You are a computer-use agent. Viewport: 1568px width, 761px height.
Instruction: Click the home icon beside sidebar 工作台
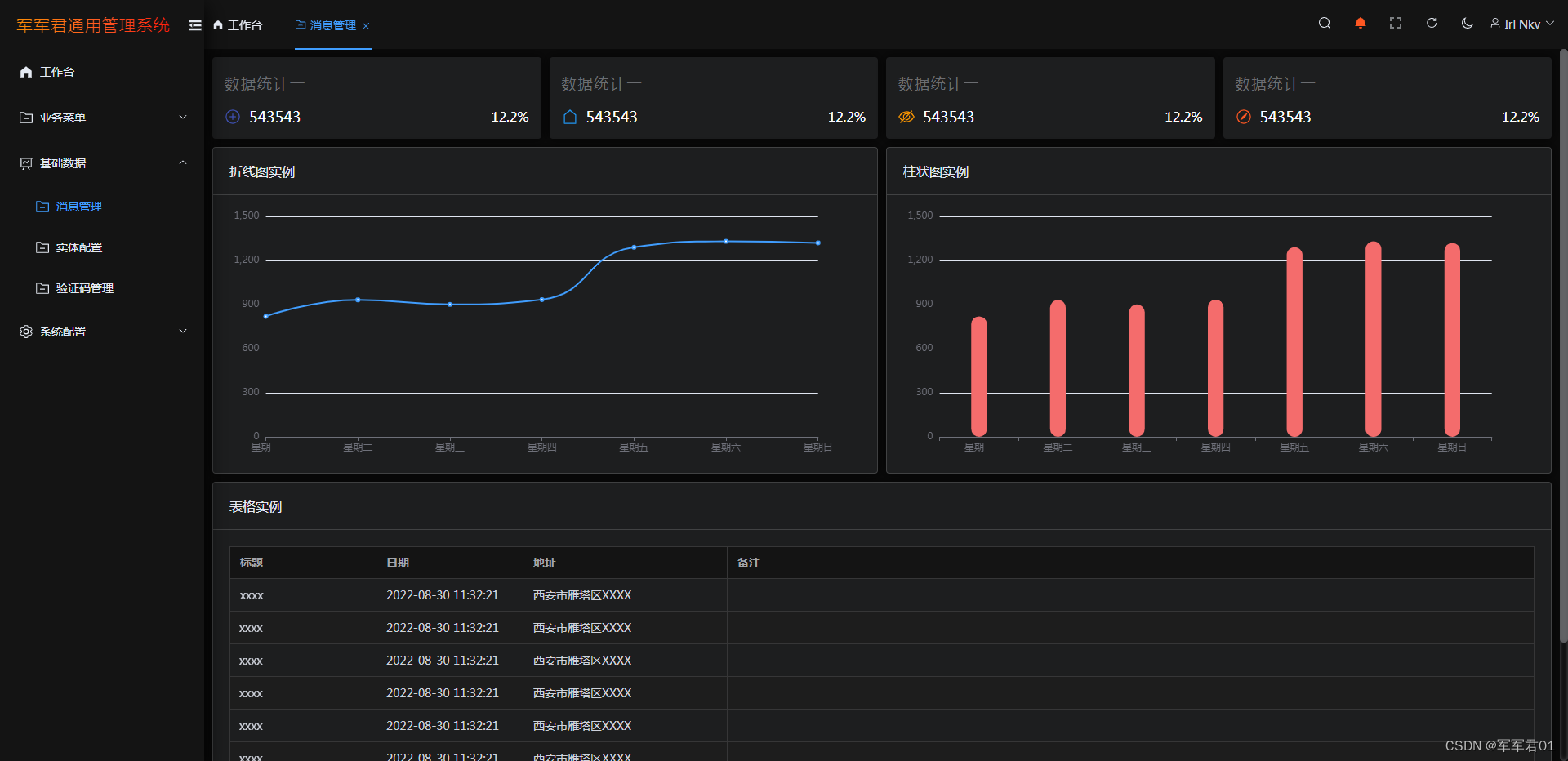[x=26, y=72]
